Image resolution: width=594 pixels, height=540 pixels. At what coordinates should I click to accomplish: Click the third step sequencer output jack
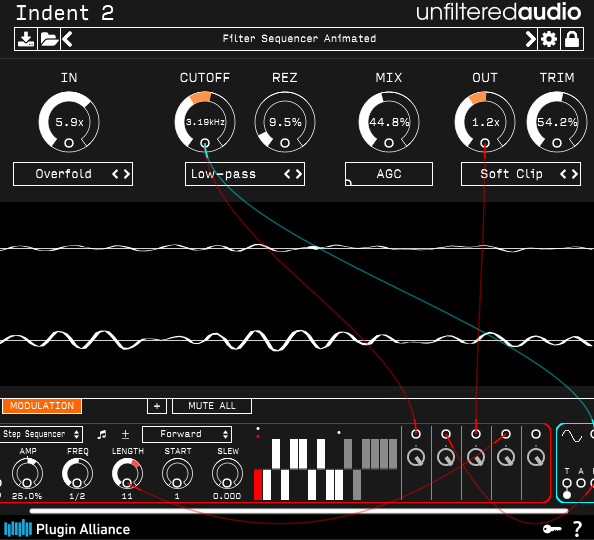tap(476, 434)
